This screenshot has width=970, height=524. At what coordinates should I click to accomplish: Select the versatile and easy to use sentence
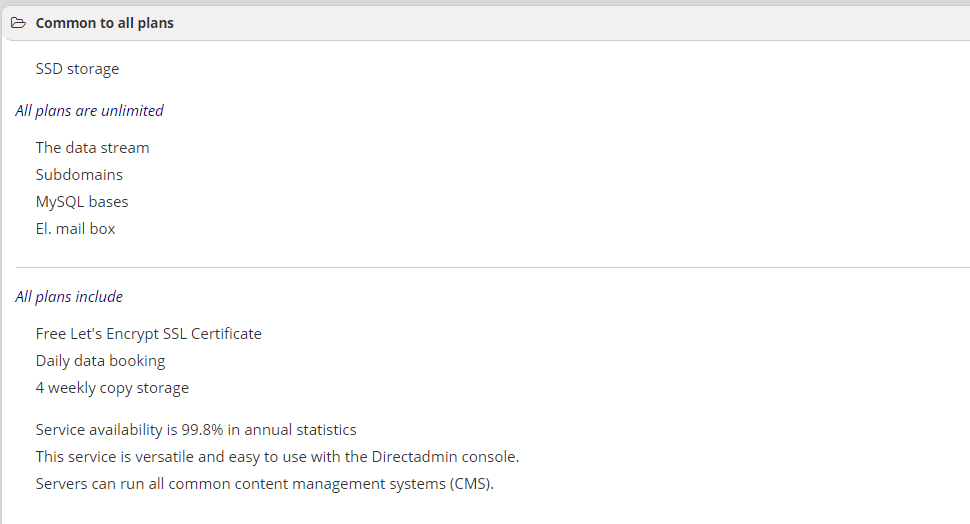[277, 457]
